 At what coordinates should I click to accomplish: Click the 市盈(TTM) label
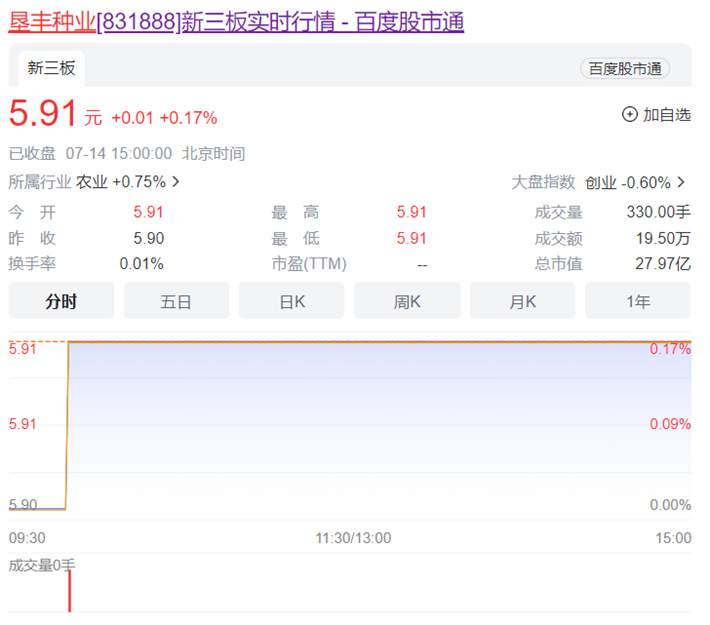(x=309, y=264)
